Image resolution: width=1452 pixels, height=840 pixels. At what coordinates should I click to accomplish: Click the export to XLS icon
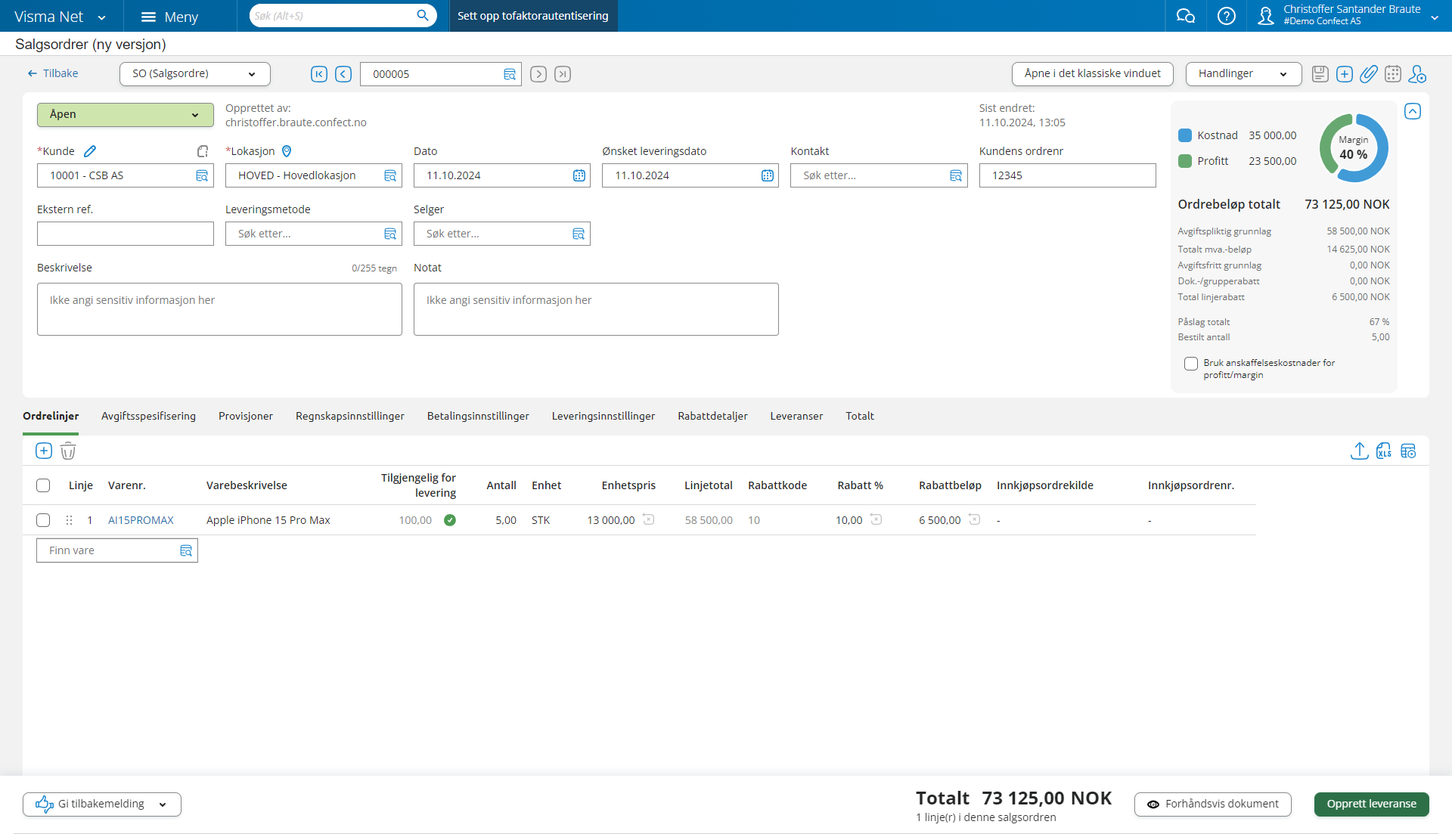coord(1384,451)
